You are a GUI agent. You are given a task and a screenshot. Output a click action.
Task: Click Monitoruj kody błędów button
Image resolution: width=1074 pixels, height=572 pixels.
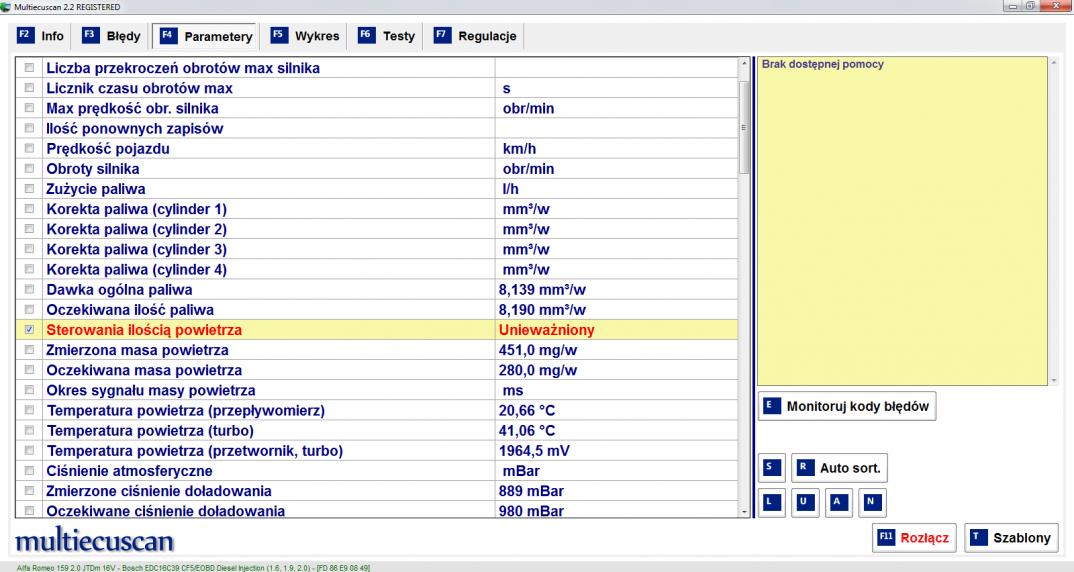(x=847, y=406)
